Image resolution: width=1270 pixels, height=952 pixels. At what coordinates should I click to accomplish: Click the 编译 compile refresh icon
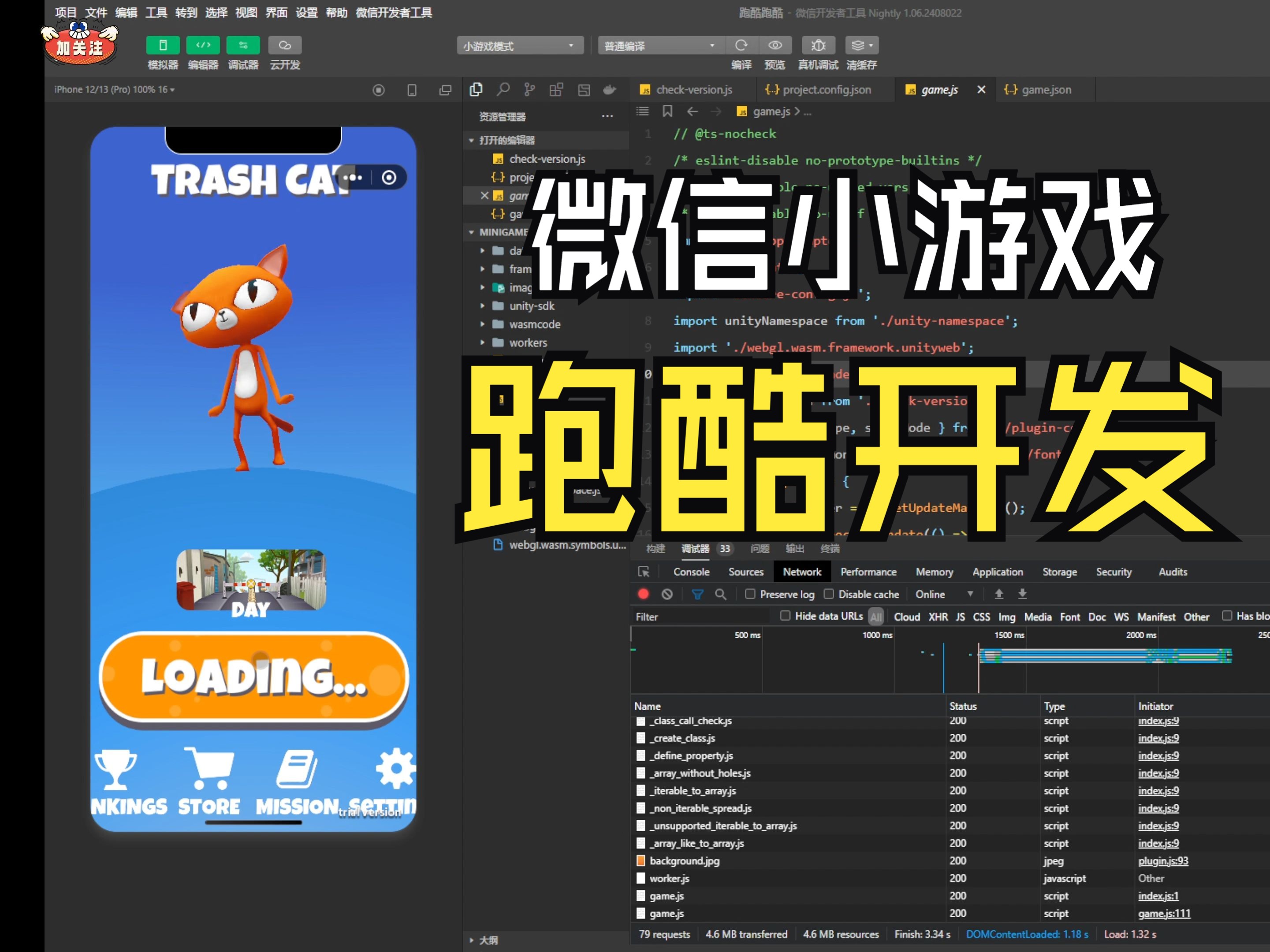coord(741,45)
